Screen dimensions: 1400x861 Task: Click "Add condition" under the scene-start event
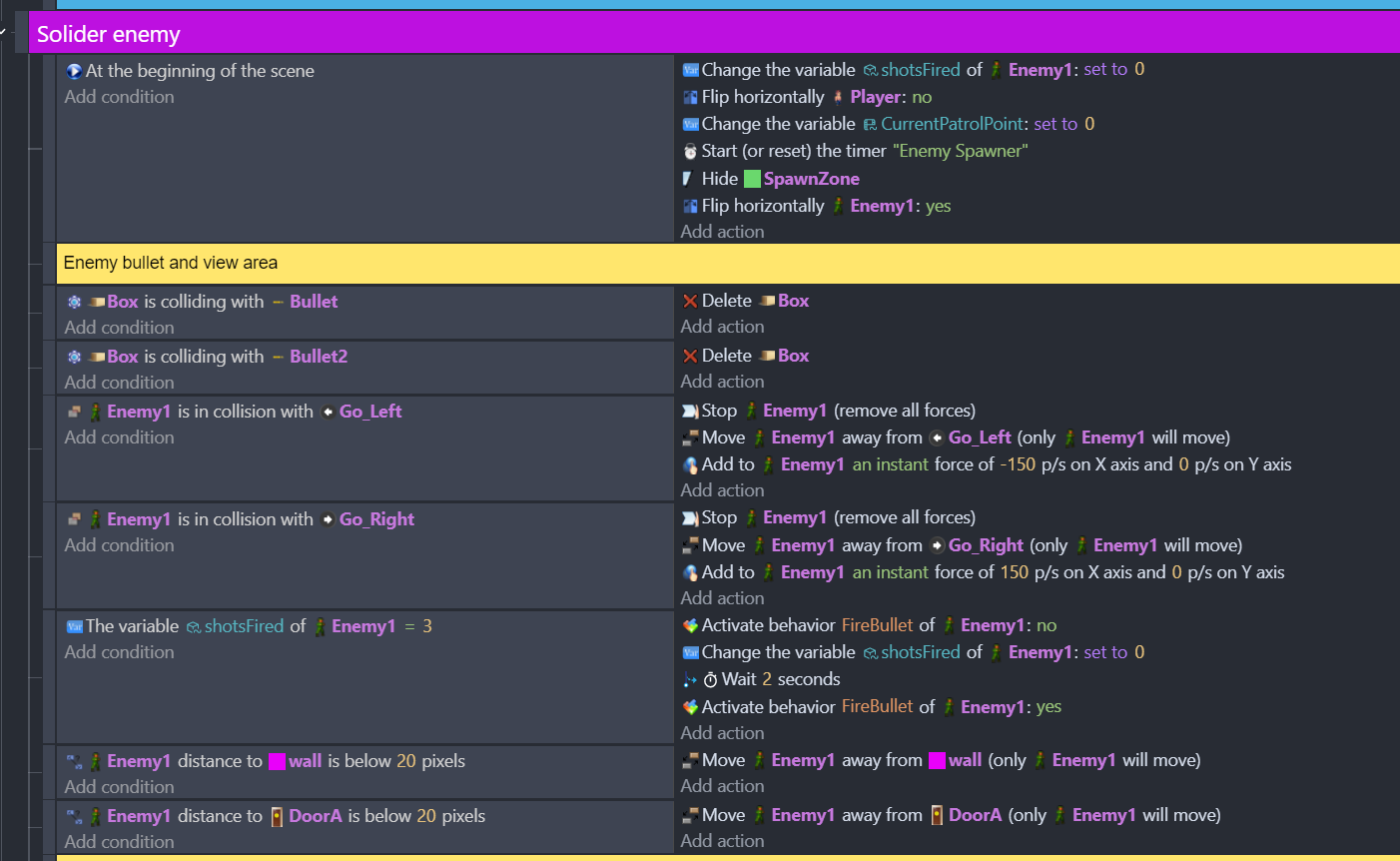119,96
